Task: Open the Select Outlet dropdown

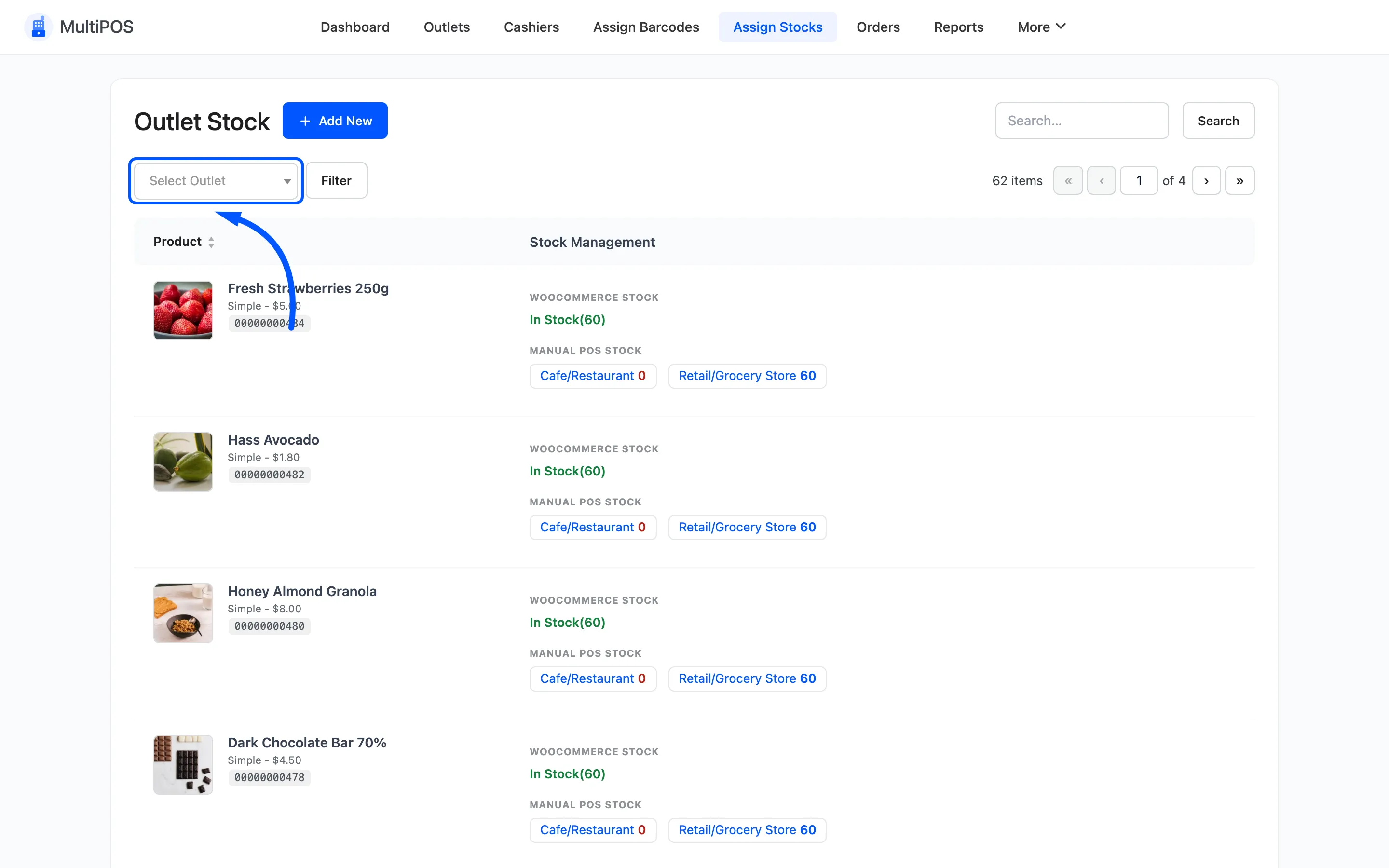Action: click(216, 181)
